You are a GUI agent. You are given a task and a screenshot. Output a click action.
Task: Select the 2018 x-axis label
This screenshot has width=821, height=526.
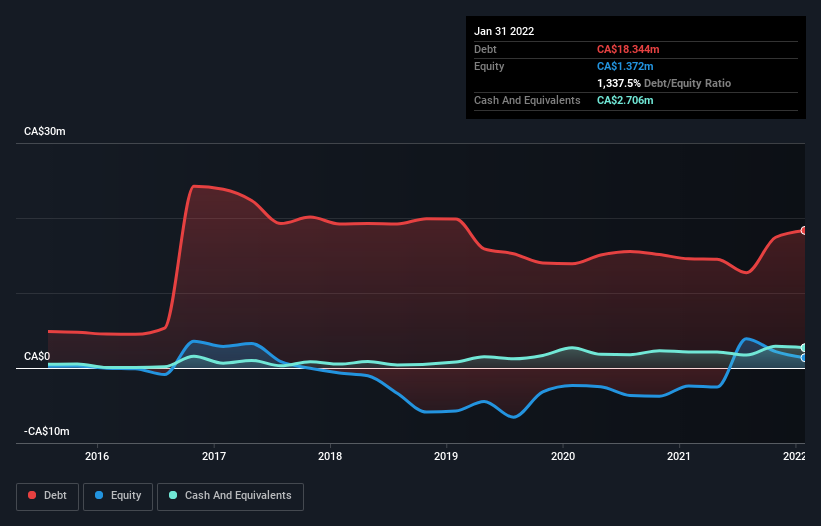[x=330, y=456]
